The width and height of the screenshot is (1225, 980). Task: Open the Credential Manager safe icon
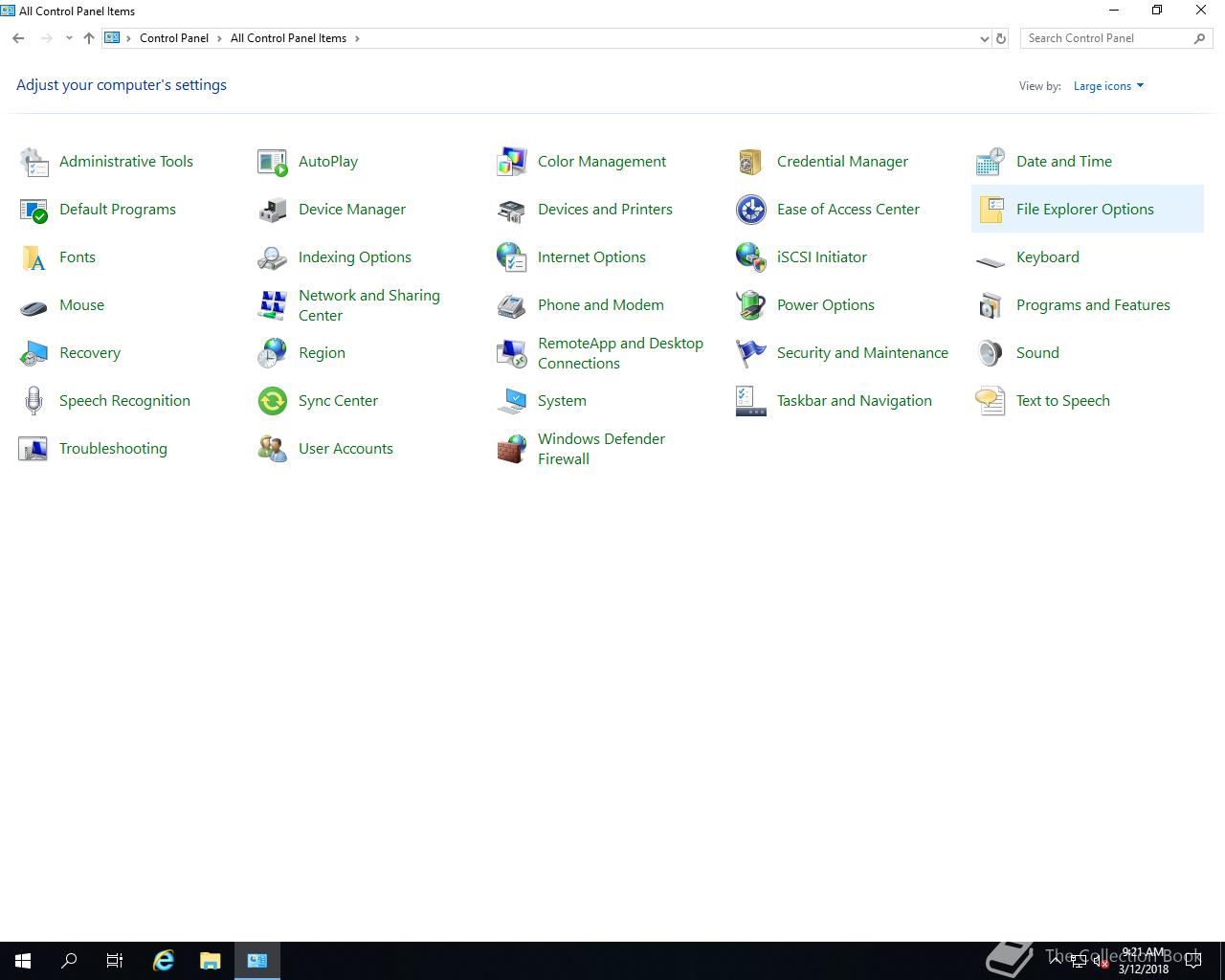(x=751, y=162)
